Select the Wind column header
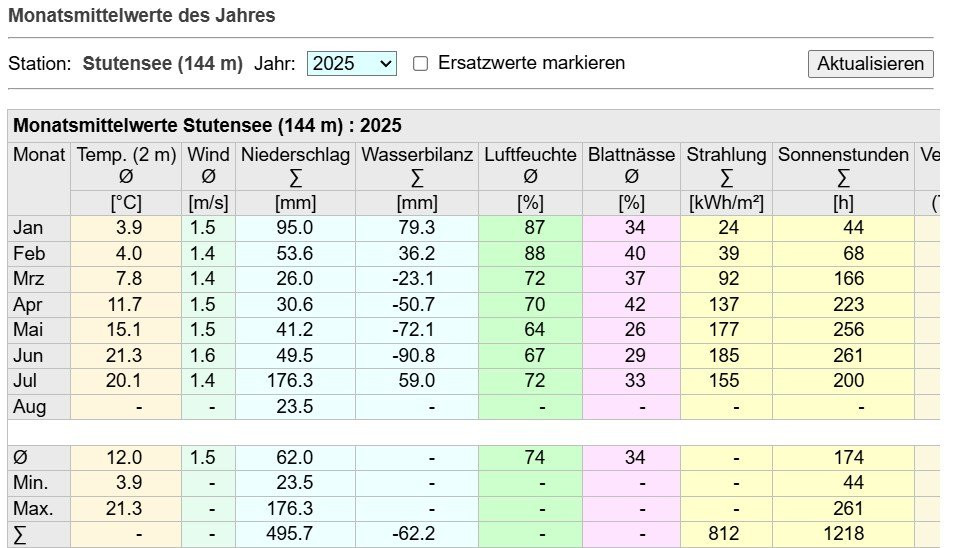Image resolution: width=978 pixels, height=548 pixels. (208, 155)
